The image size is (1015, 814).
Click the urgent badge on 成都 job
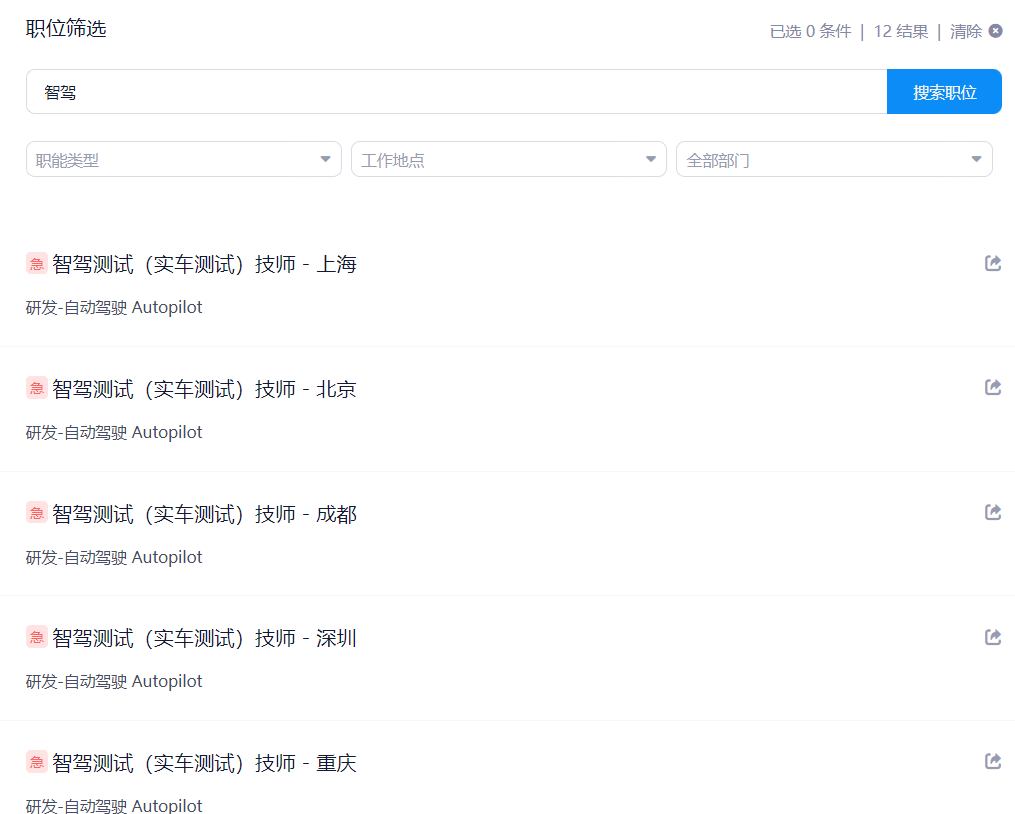(x=37, y=513)
